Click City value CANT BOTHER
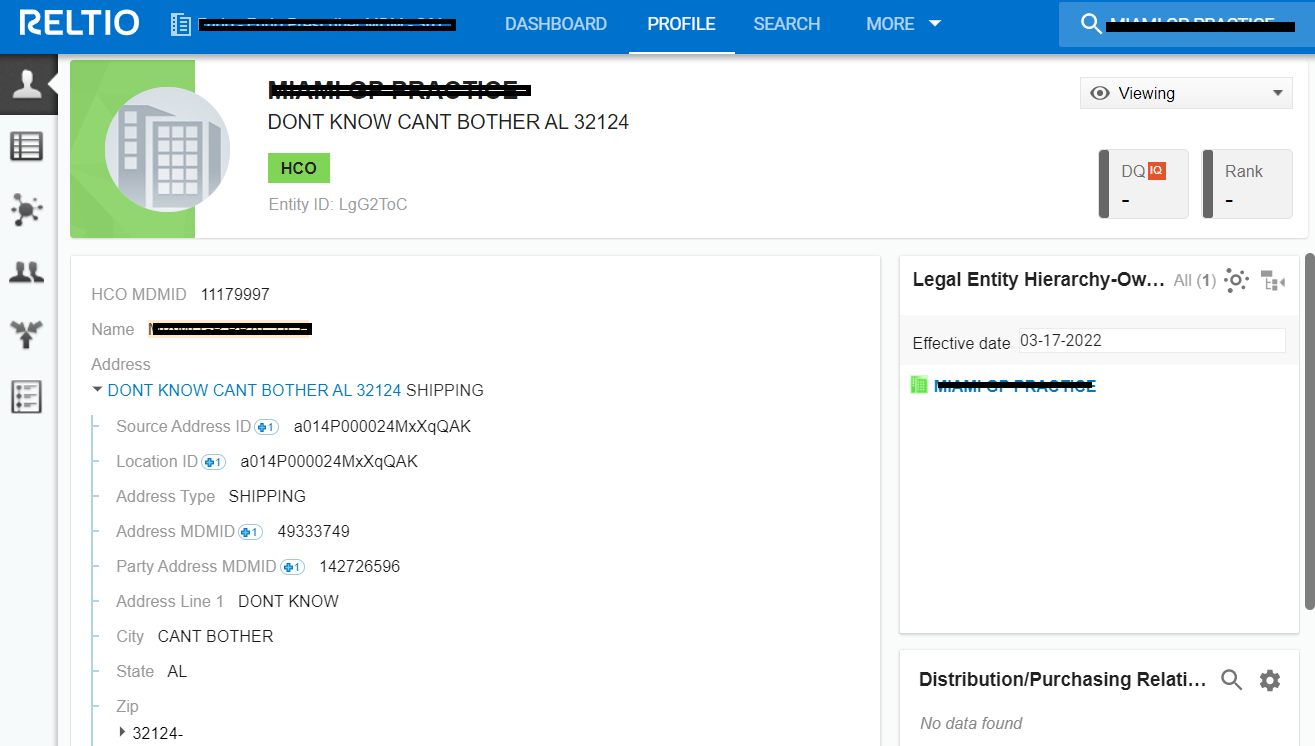 [215, 637]
